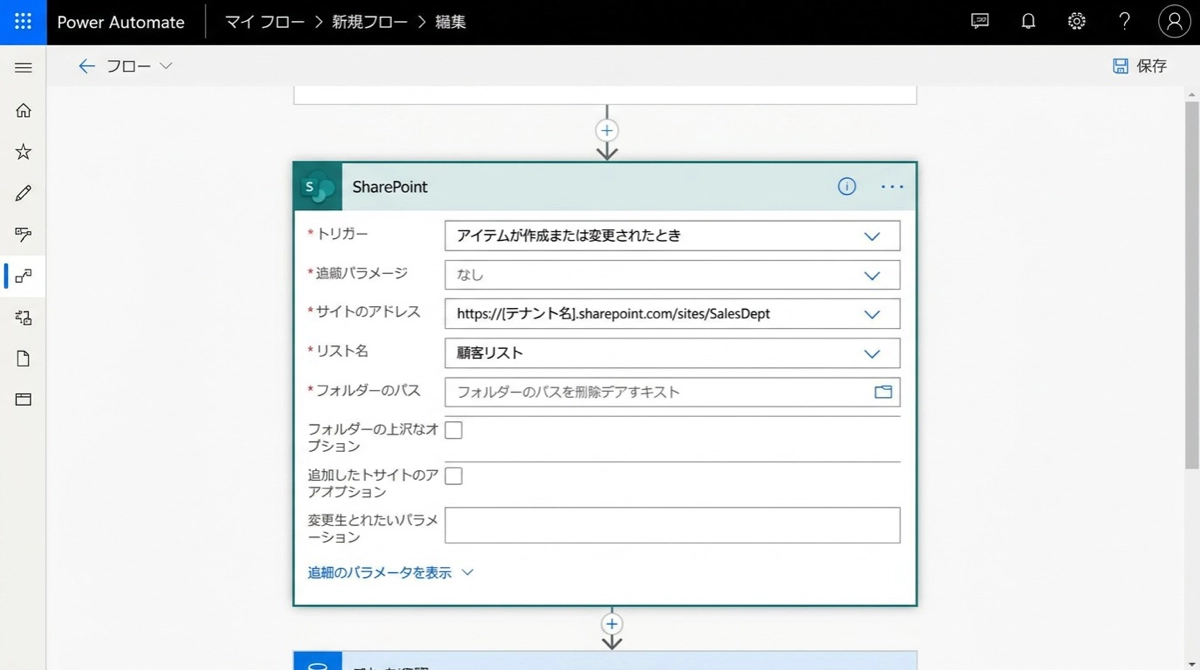Click the 保存 save button
The height and width of the screenshot is (670, 1200).
[x=1140, y=66]
